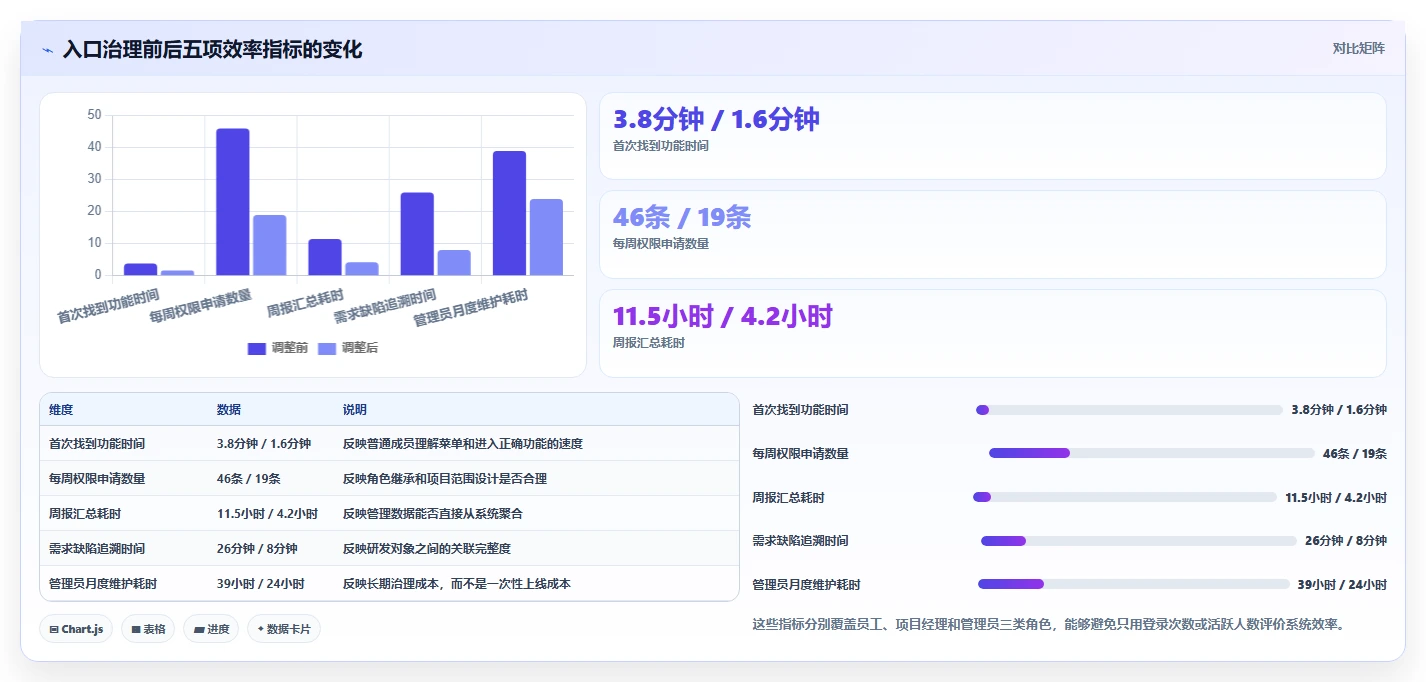Click description 反映管理数据能否直接从系统聚合
1426x682 pixels.
click(x=433, y=514)
